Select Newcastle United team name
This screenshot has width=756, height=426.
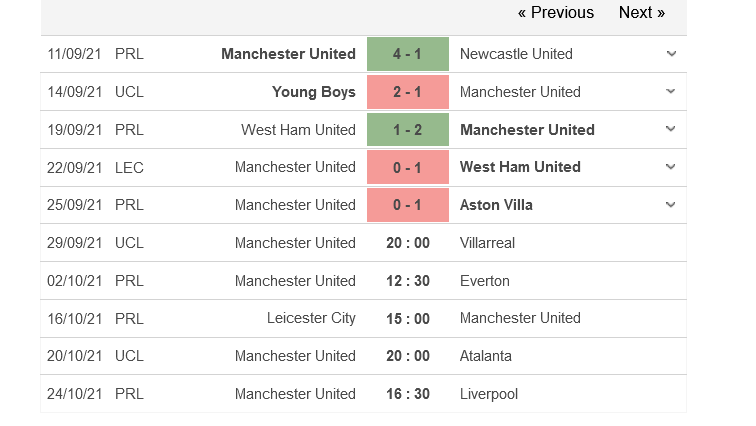[516, 54]
